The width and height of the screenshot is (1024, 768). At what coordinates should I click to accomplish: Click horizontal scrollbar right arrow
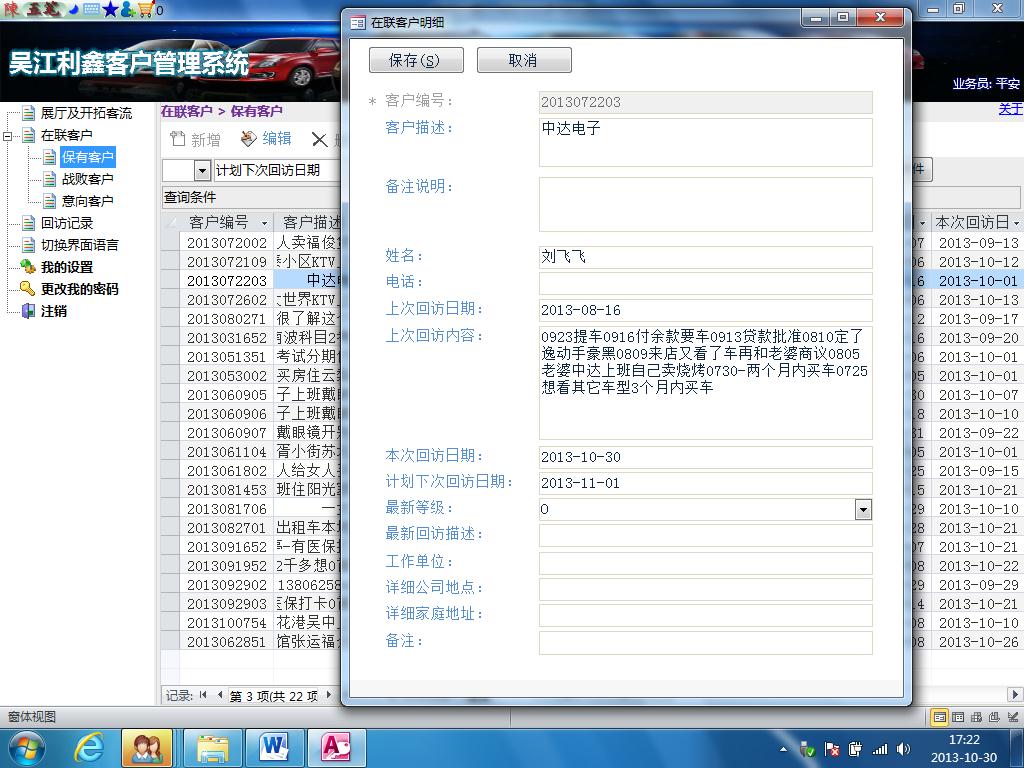(1015, 695)
